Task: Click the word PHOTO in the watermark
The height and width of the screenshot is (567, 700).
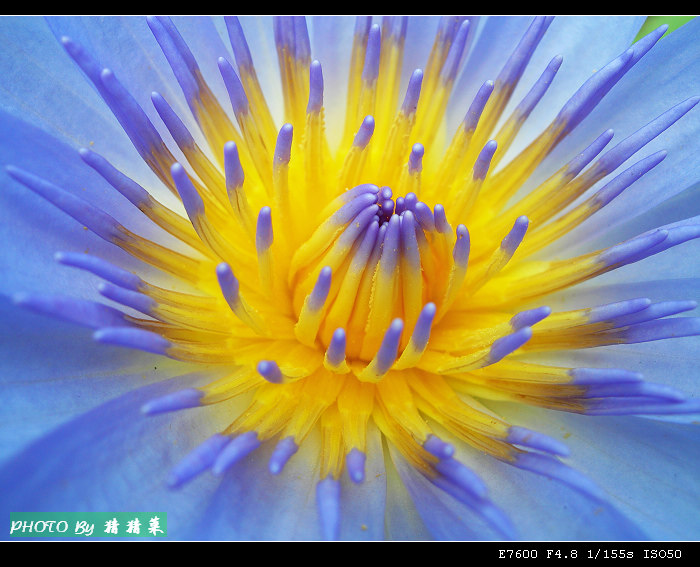Action: [x=39, y=526]
